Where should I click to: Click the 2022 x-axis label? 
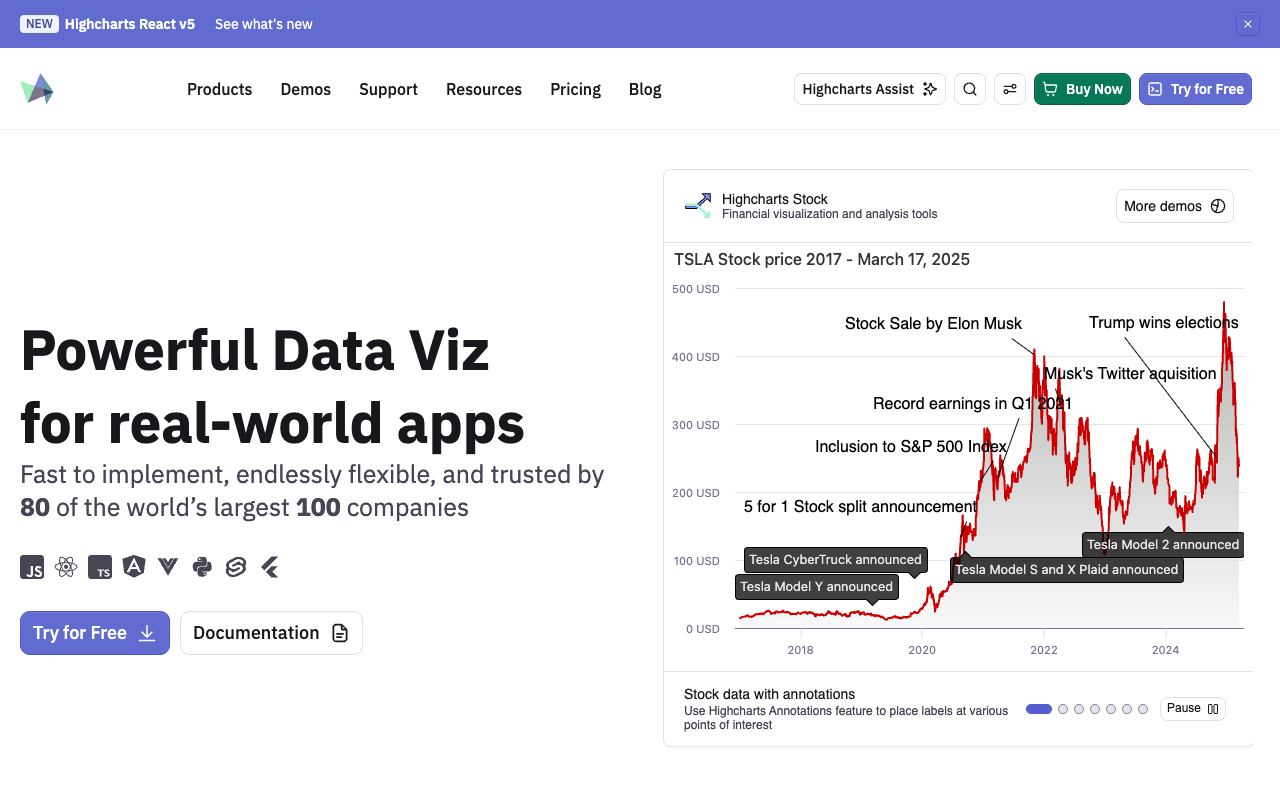(x=1044, y=650)
